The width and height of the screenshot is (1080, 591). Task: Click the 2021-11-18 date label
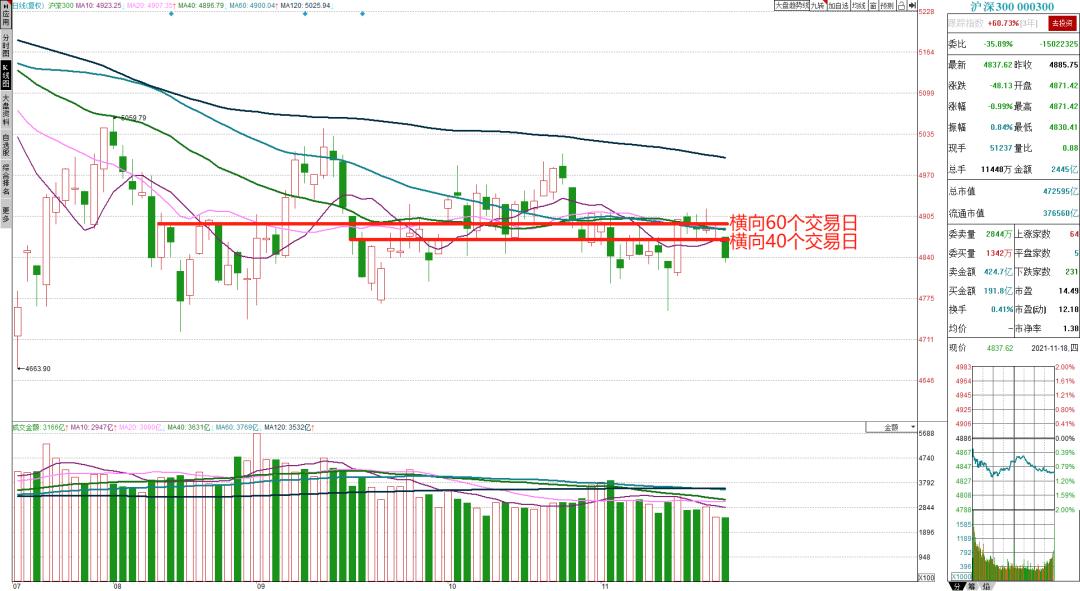click(1055, 349)
